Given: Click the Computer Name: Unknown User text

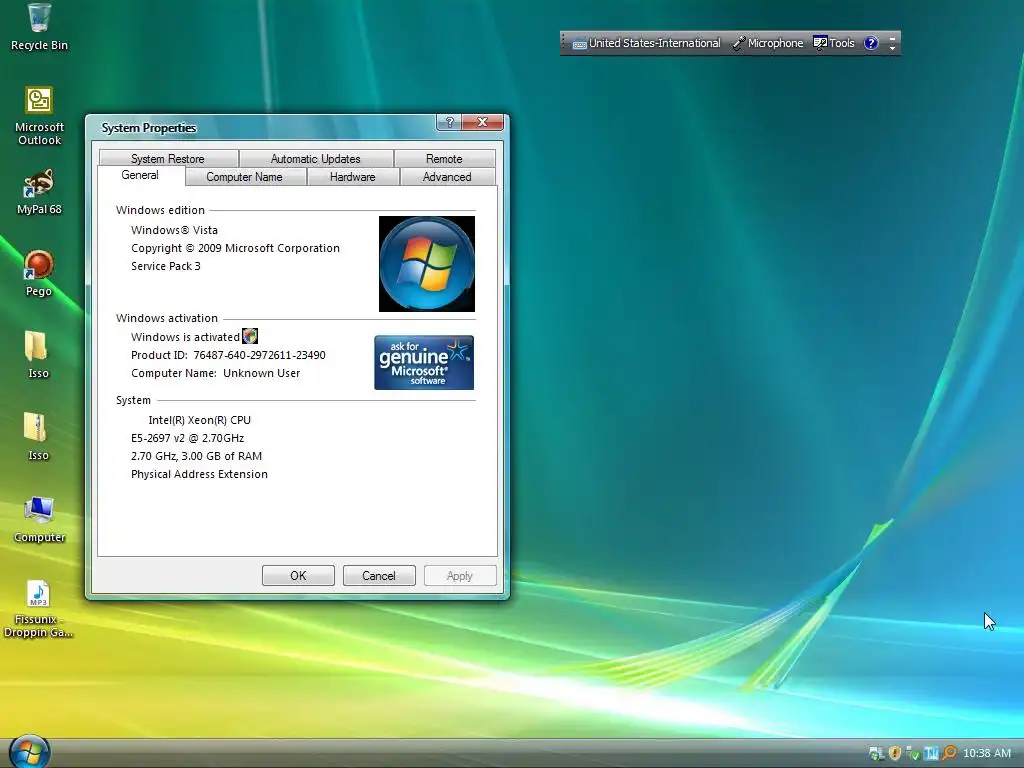Looking at the screenshot, I should [x=216, y=373].
